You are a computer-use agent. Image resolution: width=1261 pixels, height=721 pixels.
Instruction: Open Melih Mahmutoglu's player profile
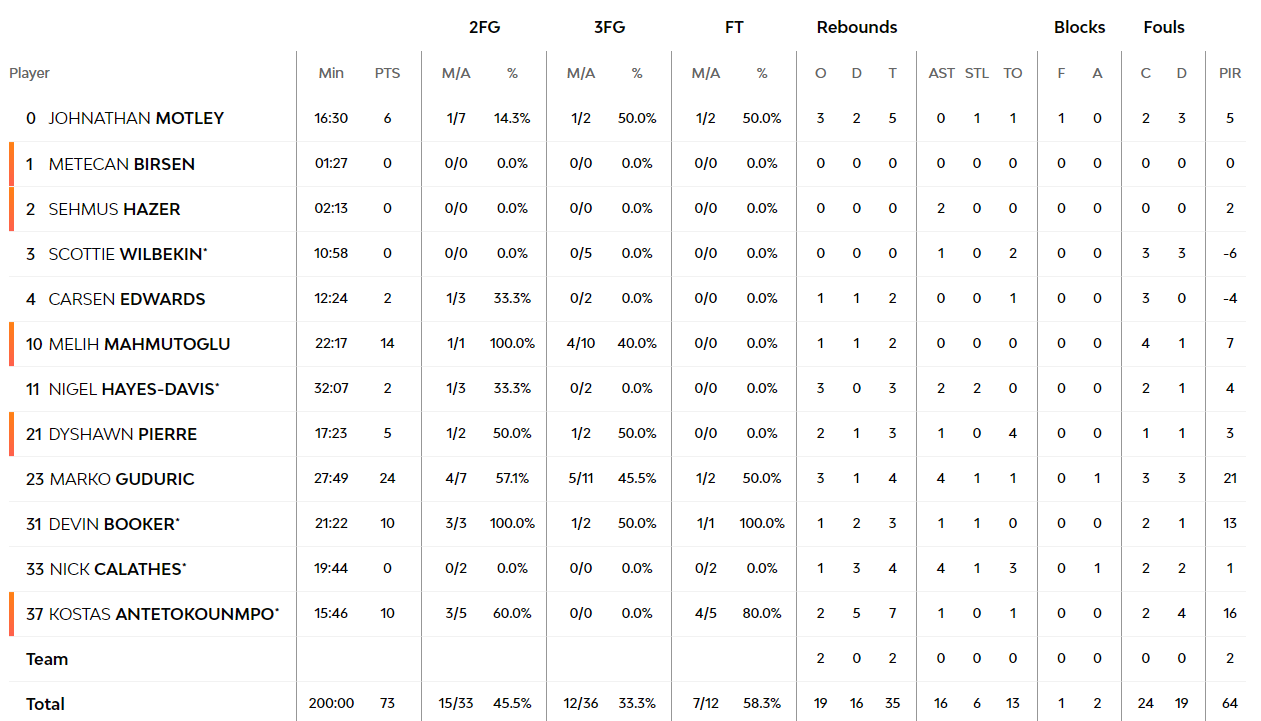tap(139, 344)
